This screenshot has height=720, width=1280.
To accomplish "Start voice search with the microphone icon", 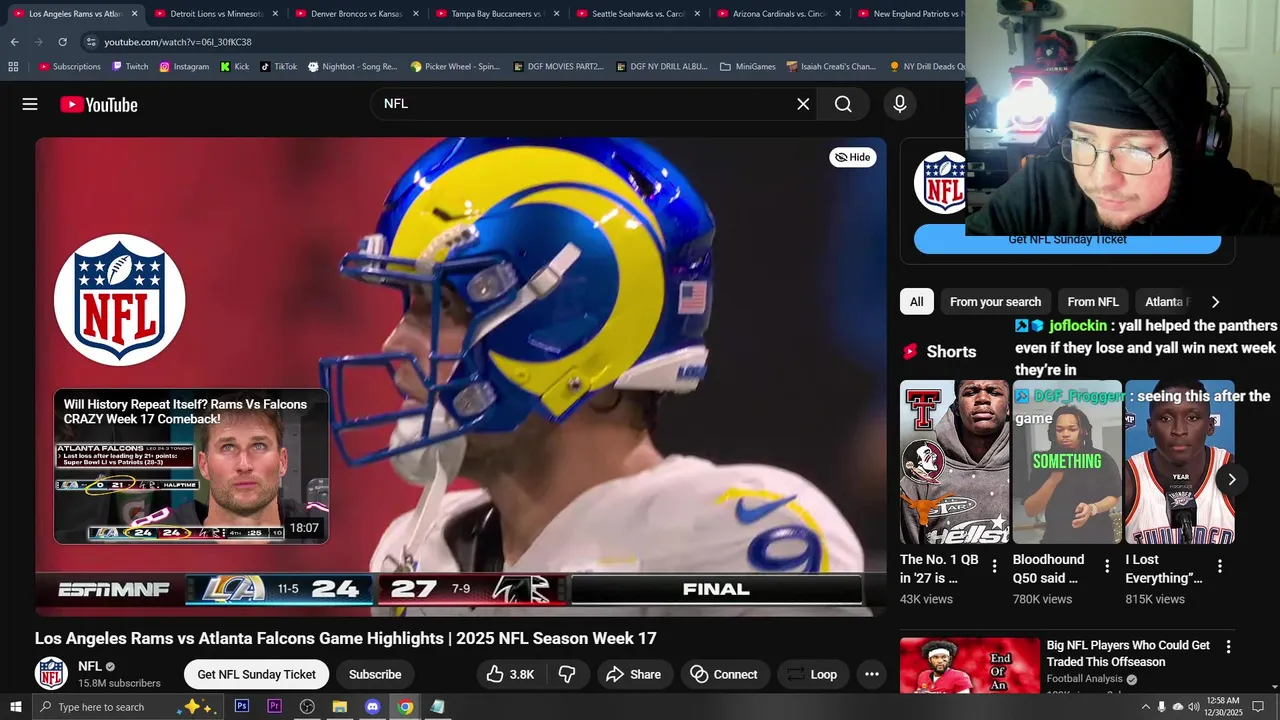I will 900,104.
